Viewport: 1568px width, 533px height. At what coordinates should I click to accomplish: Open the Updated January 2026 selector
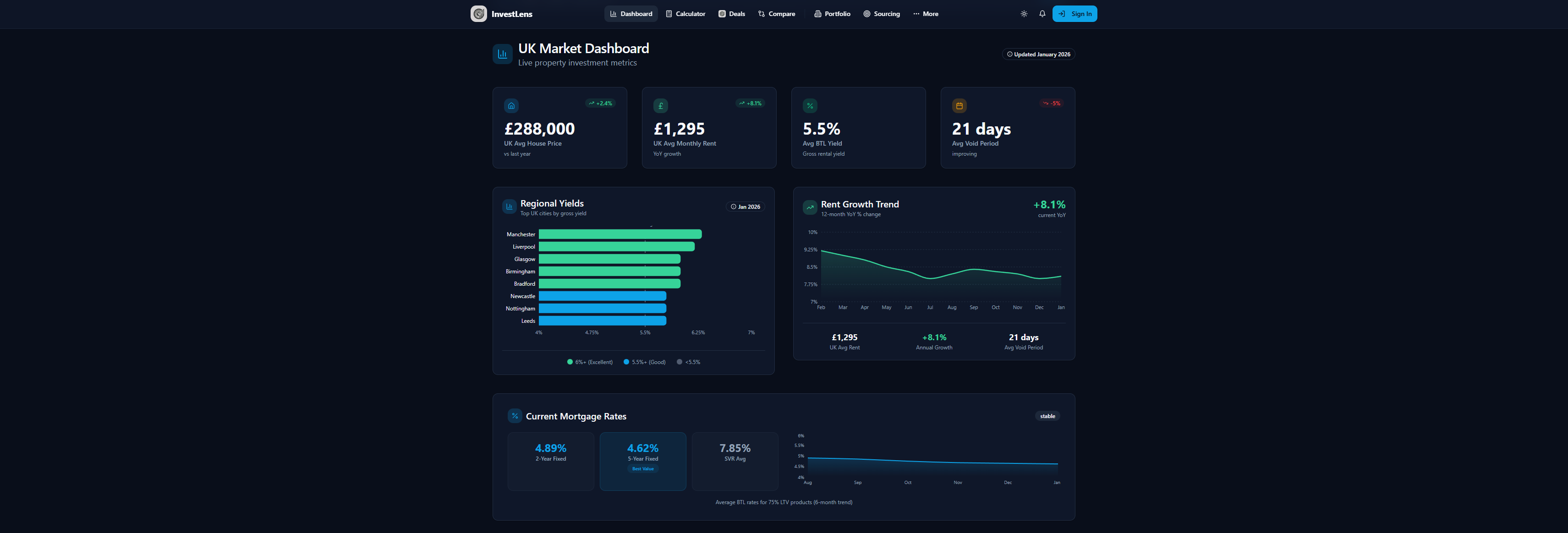1038,54
